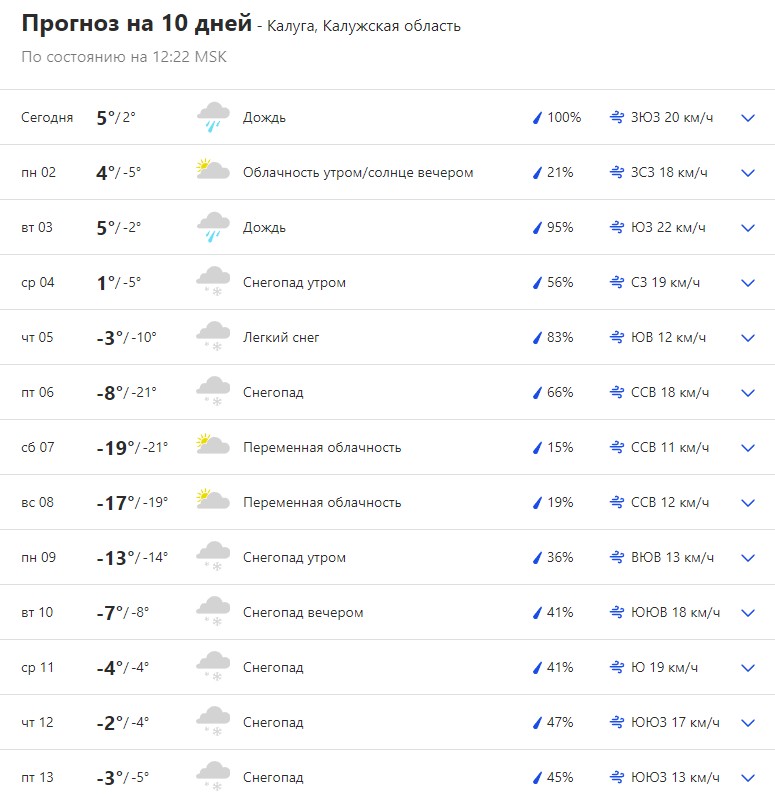Screen dimensions: 775x798
Task: Expand details for Friday 13
Action: point(747,778)
